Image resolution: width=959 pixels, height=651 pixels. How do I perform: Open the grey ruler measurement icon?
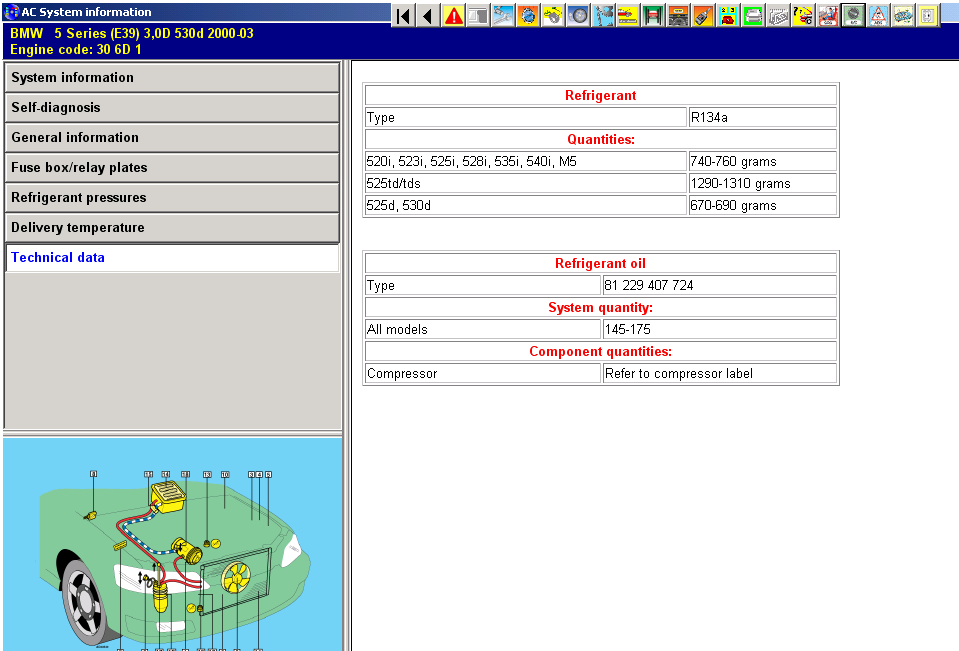pos(779,16)
